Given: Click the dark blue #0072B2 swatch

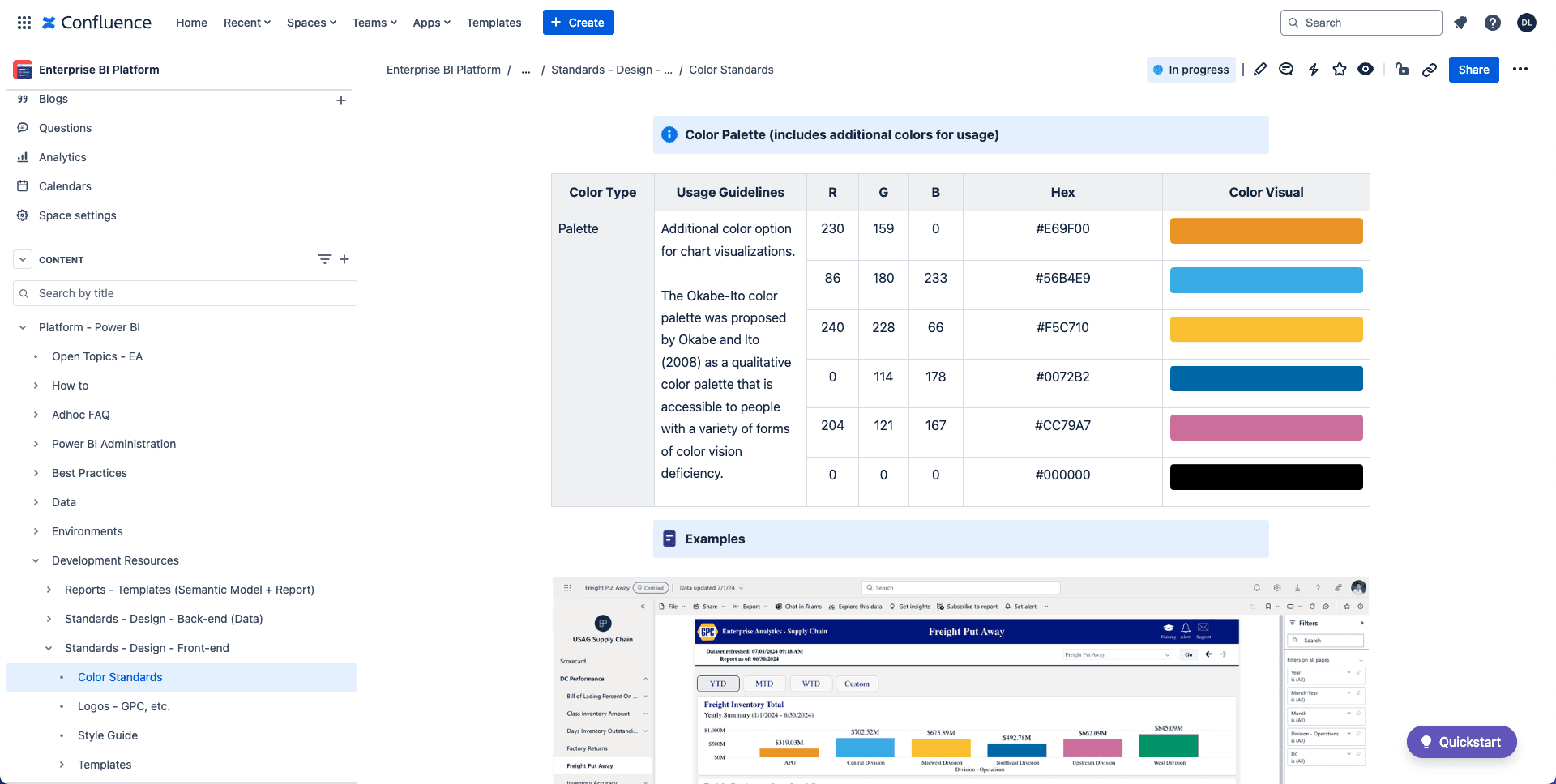Looking at the screenshot, I should (1266, 378).
